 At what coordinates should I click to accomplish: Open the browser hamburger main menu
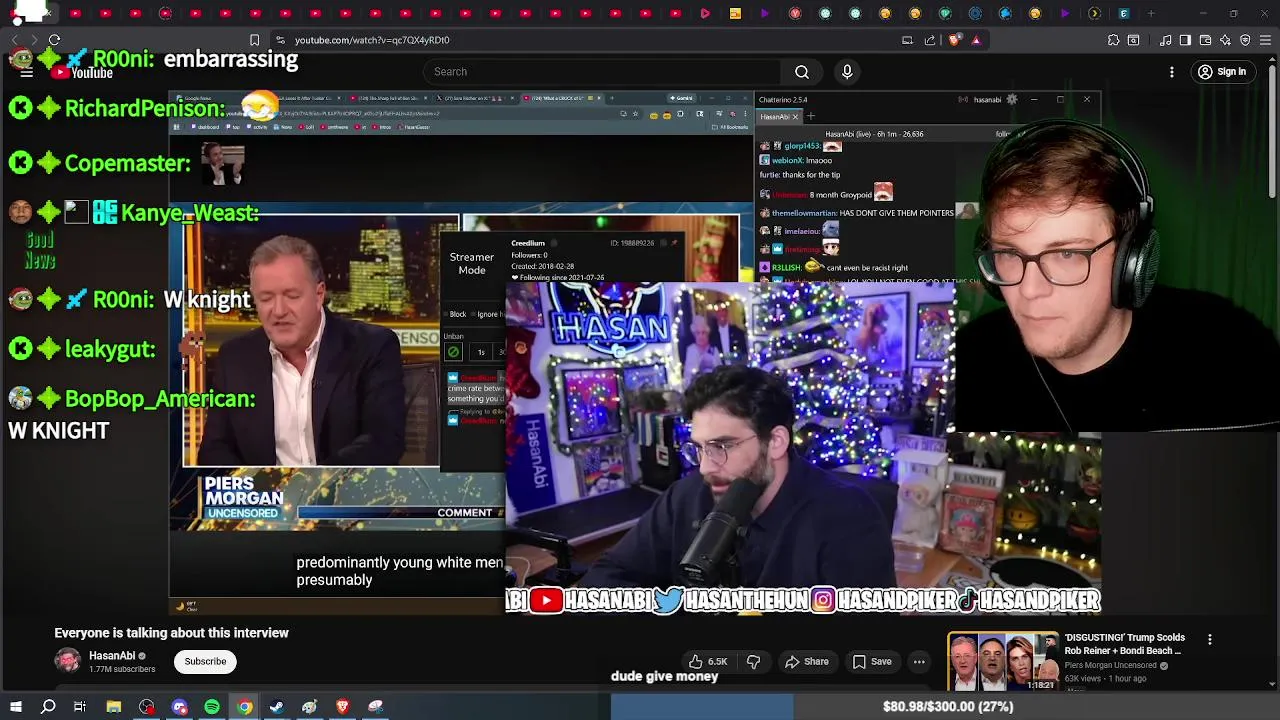pyautogui.click(x=1265, y=40)
